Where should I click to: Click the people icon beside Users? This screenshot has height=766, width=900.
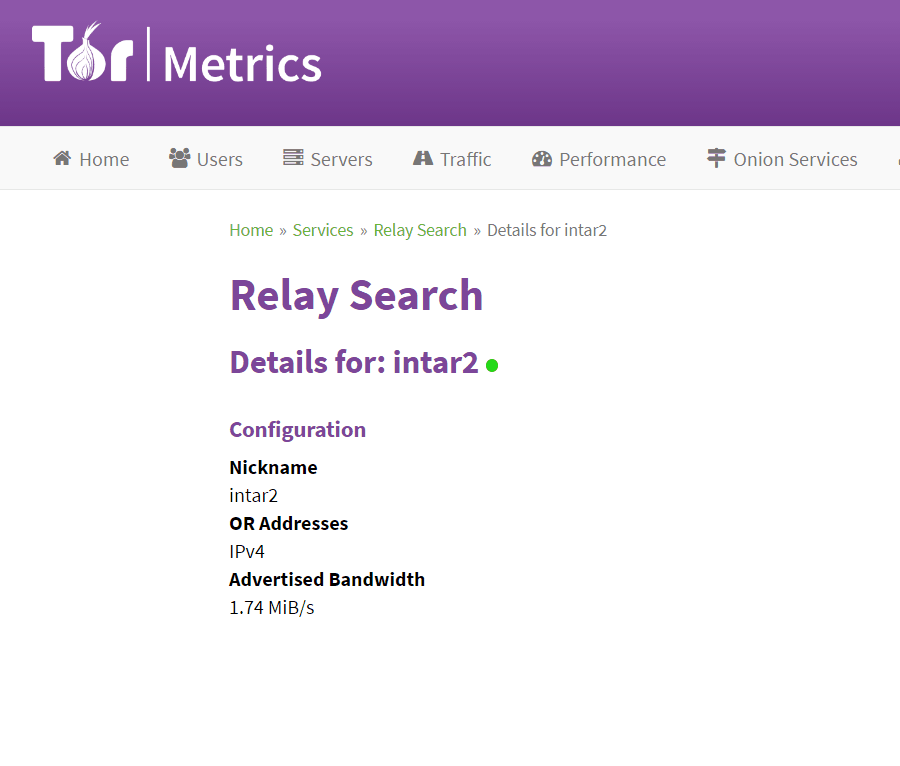(180, 158)
